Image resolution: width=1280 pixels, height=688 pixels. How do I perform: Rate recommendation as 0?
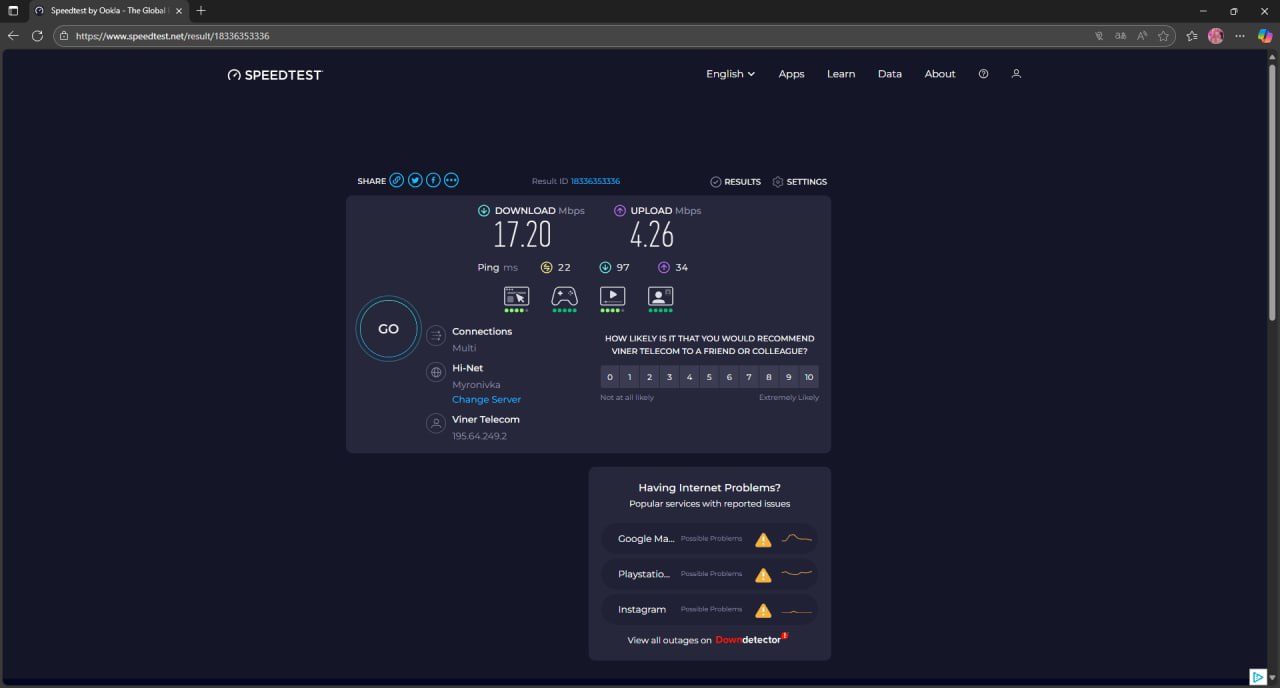pos(610,377)
